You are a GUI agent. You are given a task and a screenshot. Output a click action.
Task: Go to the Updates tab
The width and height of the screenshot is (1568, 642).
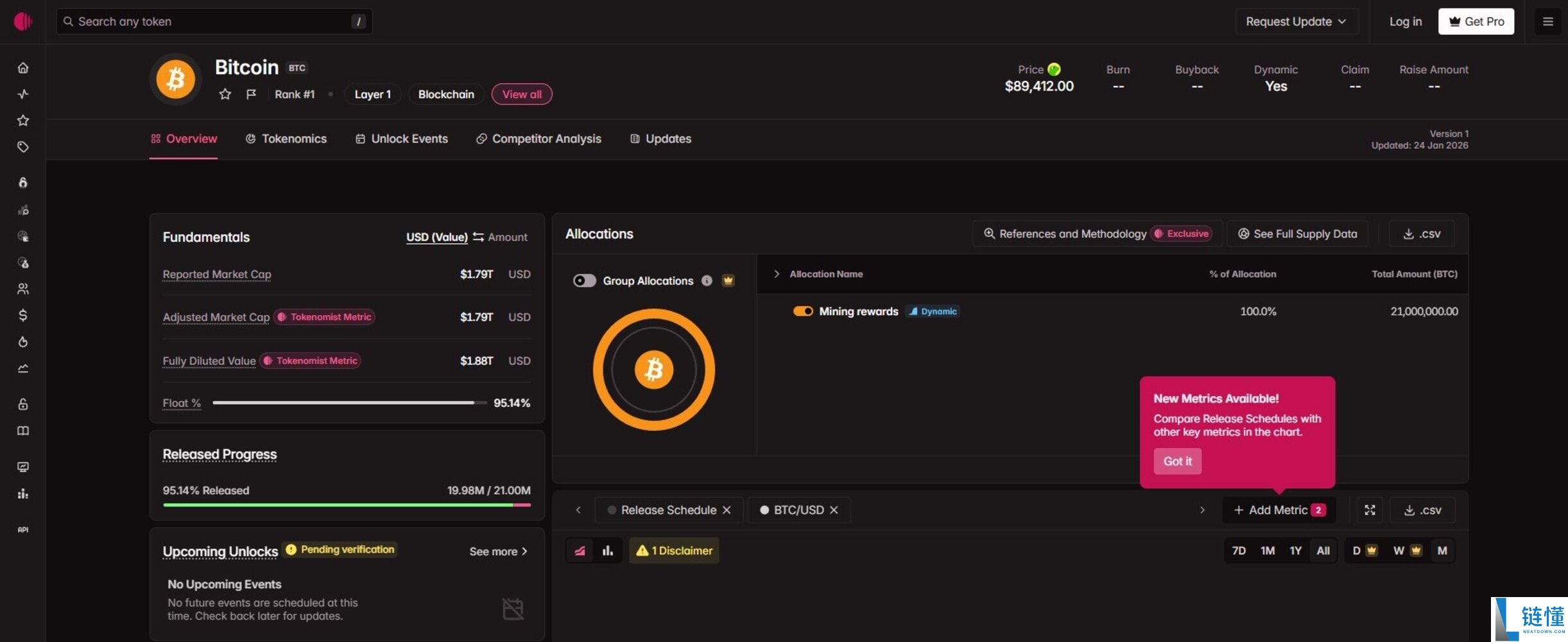(660, 139)
